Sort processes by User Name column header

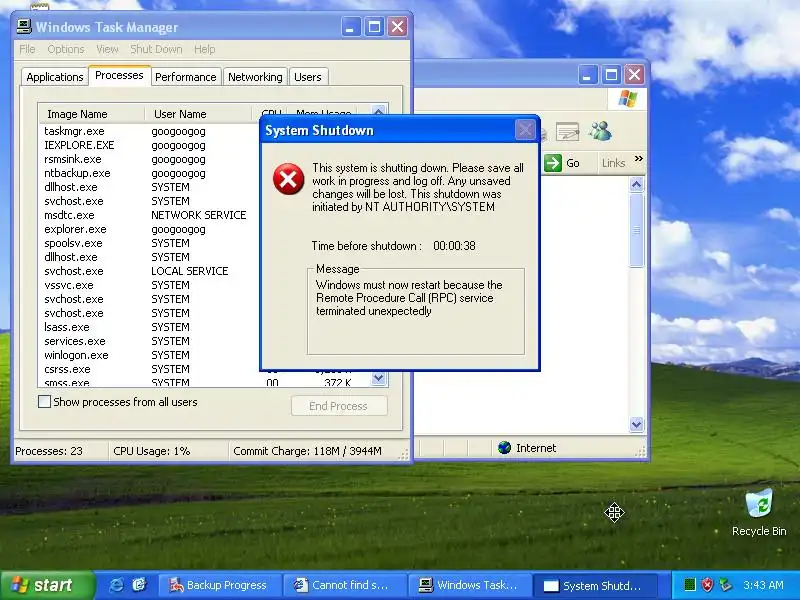[198, 114]
